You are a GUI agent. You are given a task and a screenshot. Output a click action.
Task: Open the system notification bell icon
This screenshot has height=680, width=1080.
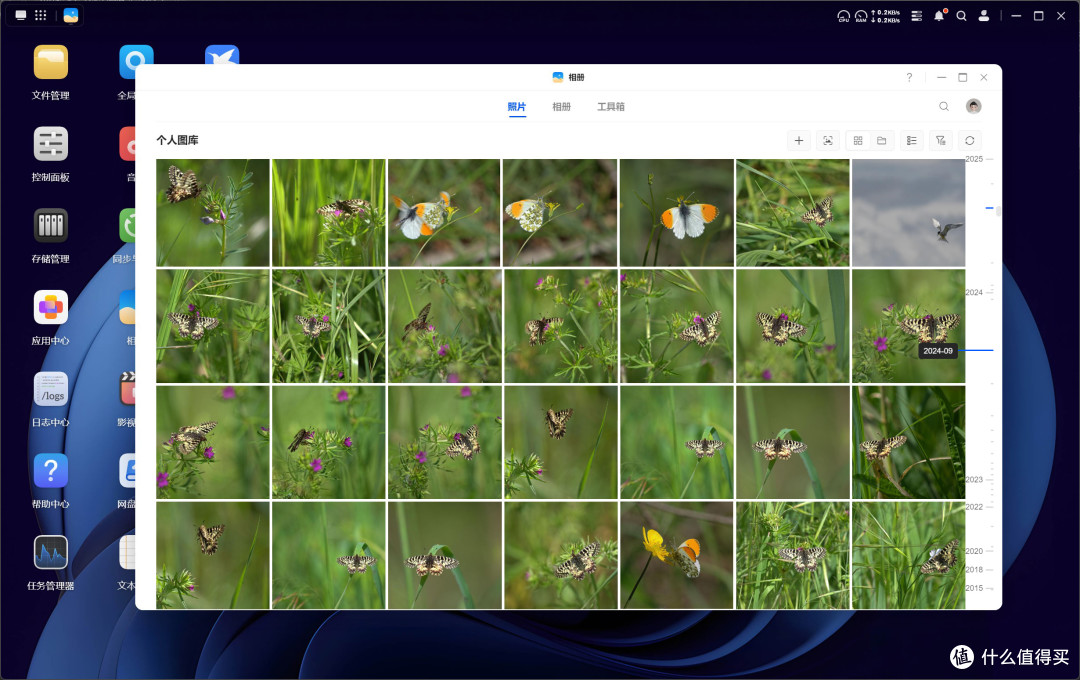(939, 15)
